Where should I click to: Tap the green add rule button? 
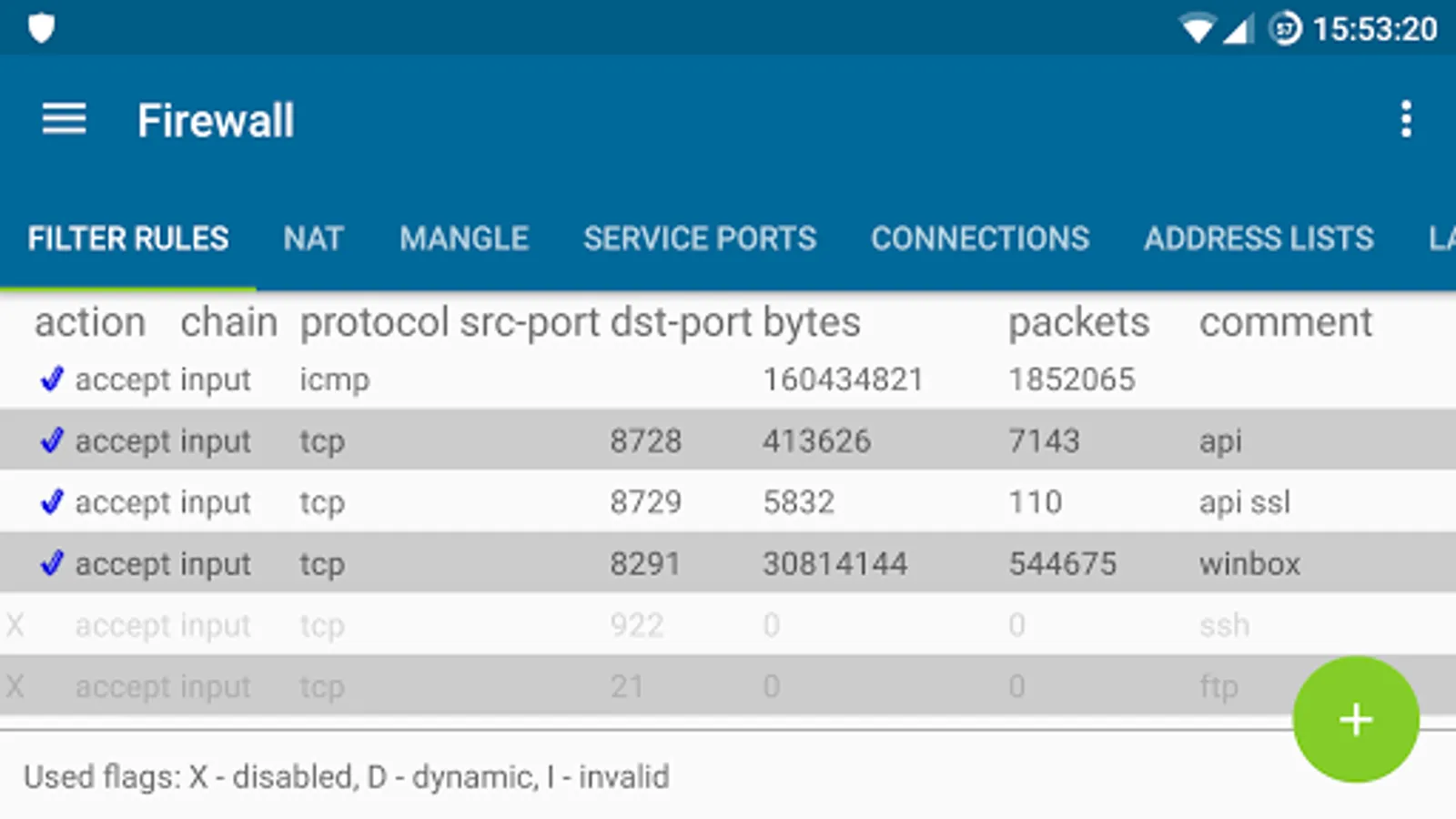[x=1355, y=720]
